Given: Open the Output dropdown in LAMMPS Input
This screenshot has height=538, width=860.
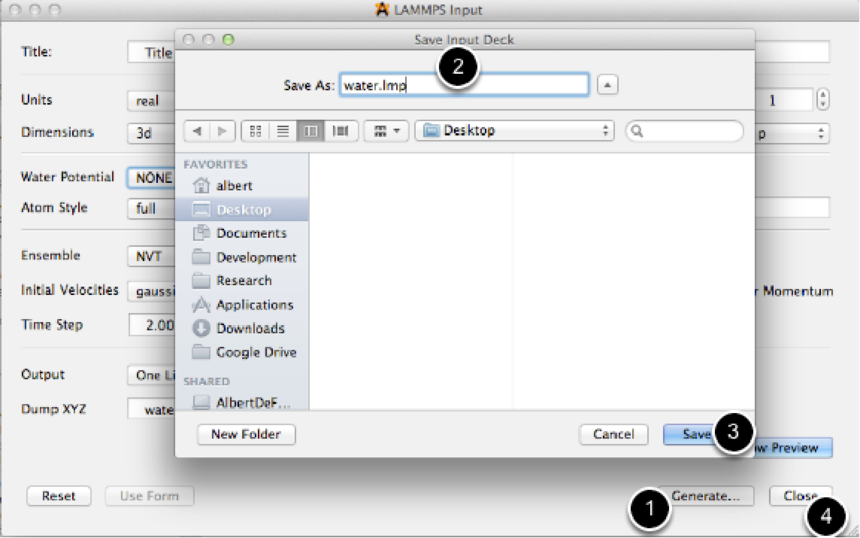Looking at the screenshot, I should [x=151, y=375].
